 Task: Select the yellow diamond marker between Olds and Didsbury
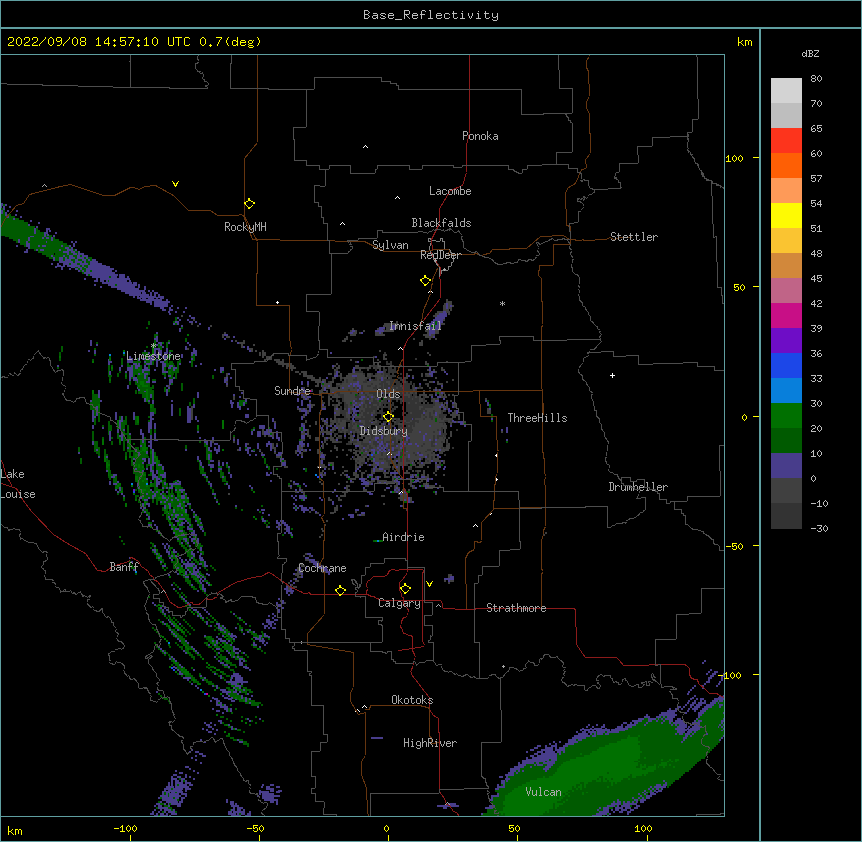[389, 416]
